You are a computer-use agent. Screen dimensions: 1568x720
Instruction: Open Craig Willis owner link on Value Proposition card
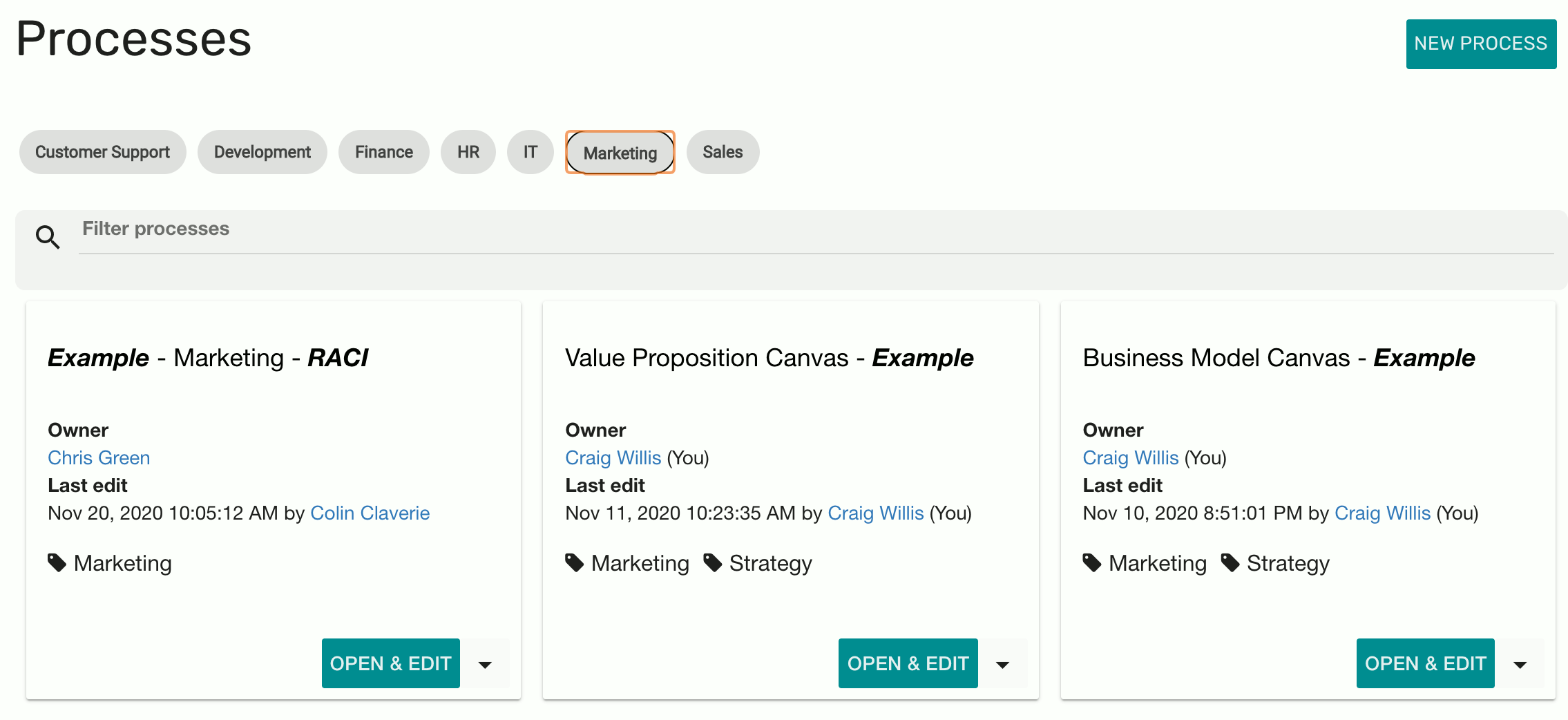613,457
